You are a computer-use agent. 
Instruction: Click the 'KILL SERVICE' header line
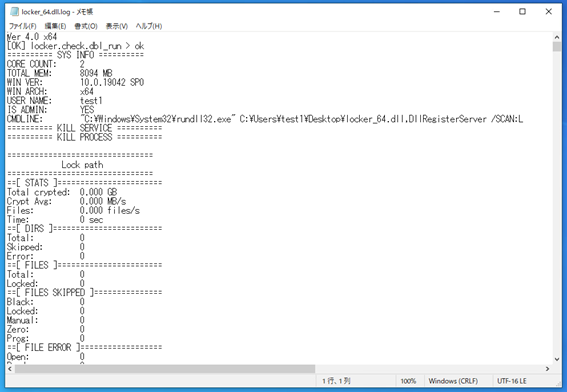click(x=84, y=128)
